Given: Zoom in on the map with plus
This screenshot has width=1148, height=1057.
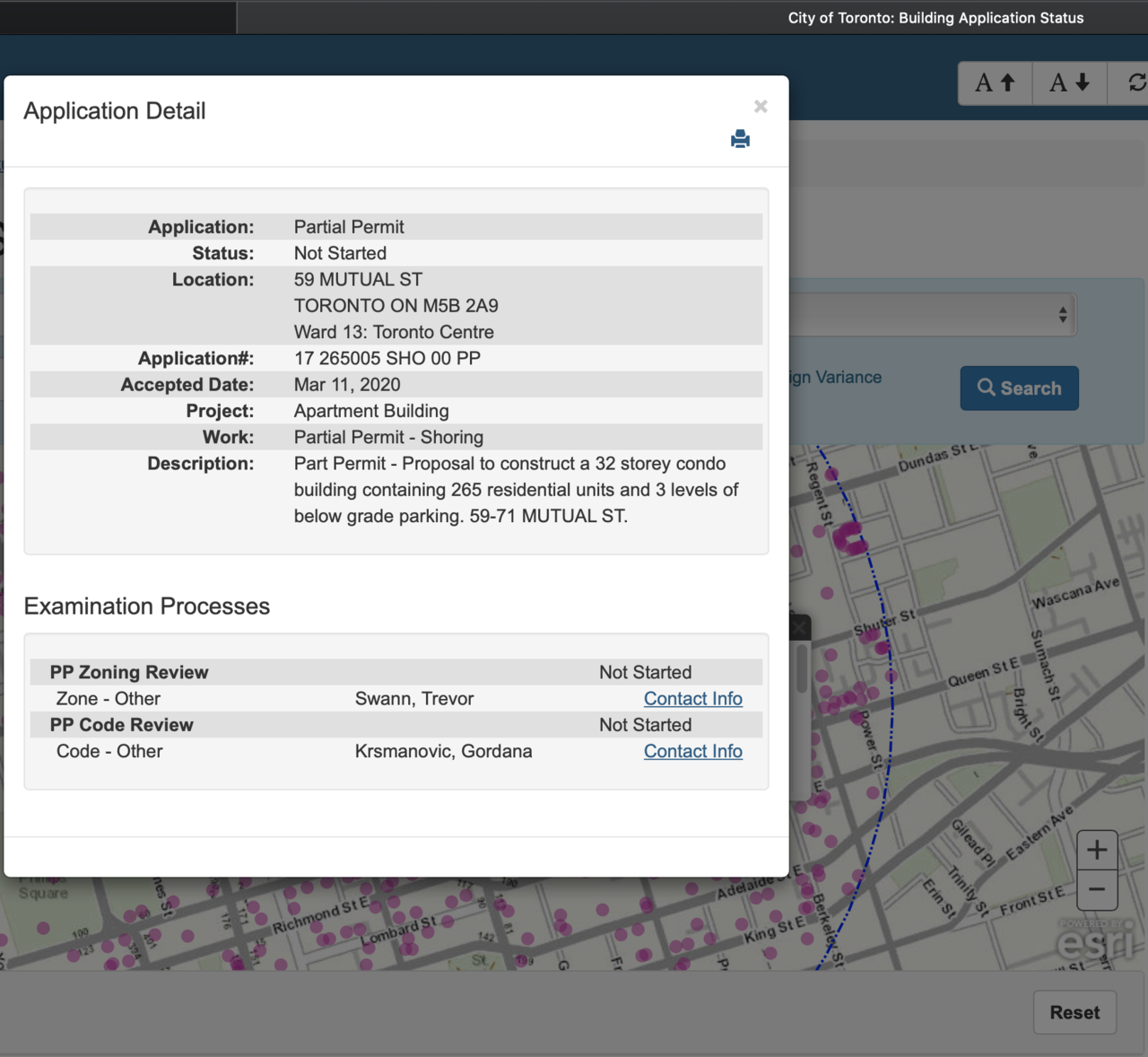Looking at the screenshot, I should point(1096,850).
